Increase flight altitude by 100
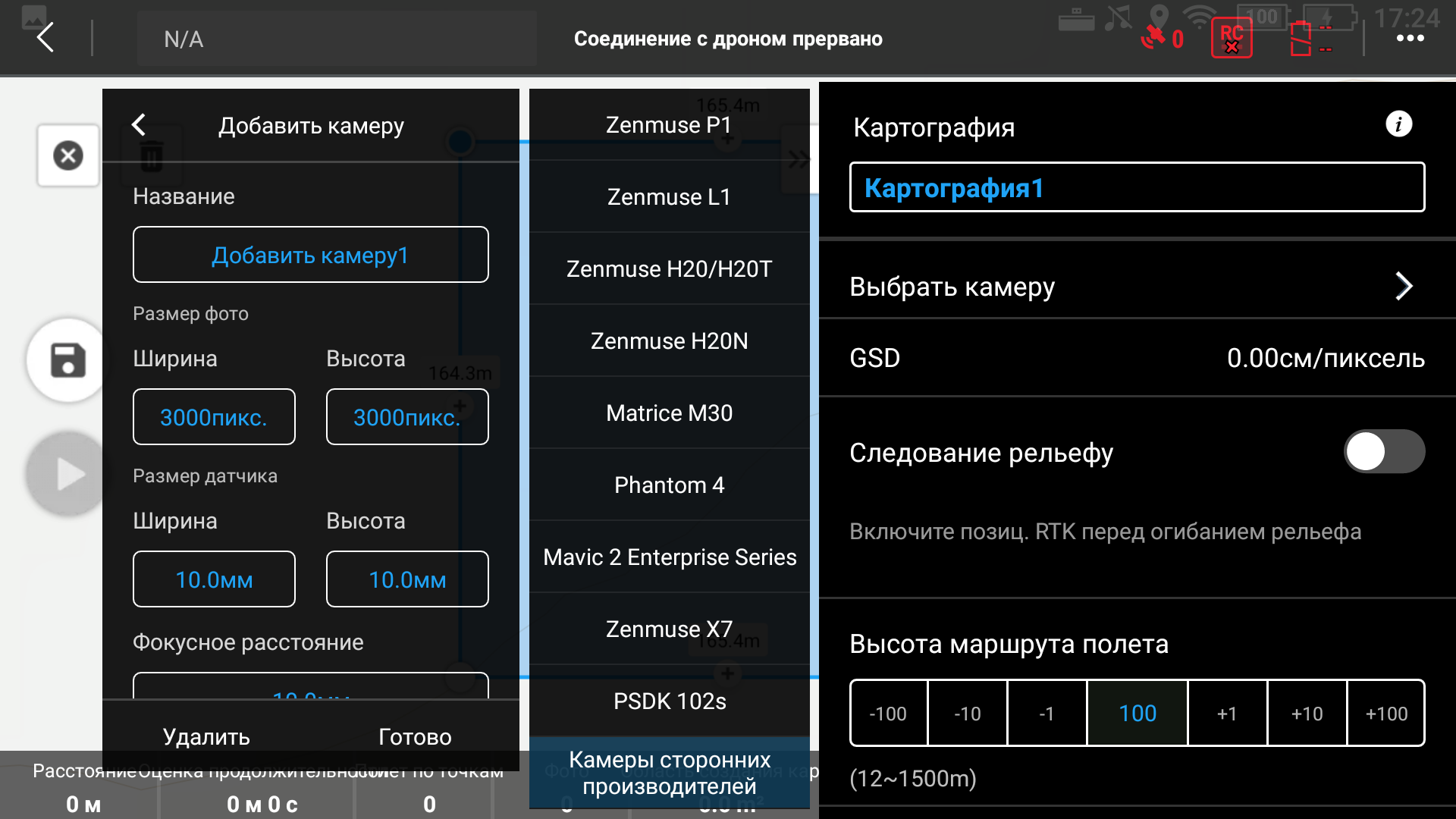This screenshot has height=819, width=1456. 1386,714
